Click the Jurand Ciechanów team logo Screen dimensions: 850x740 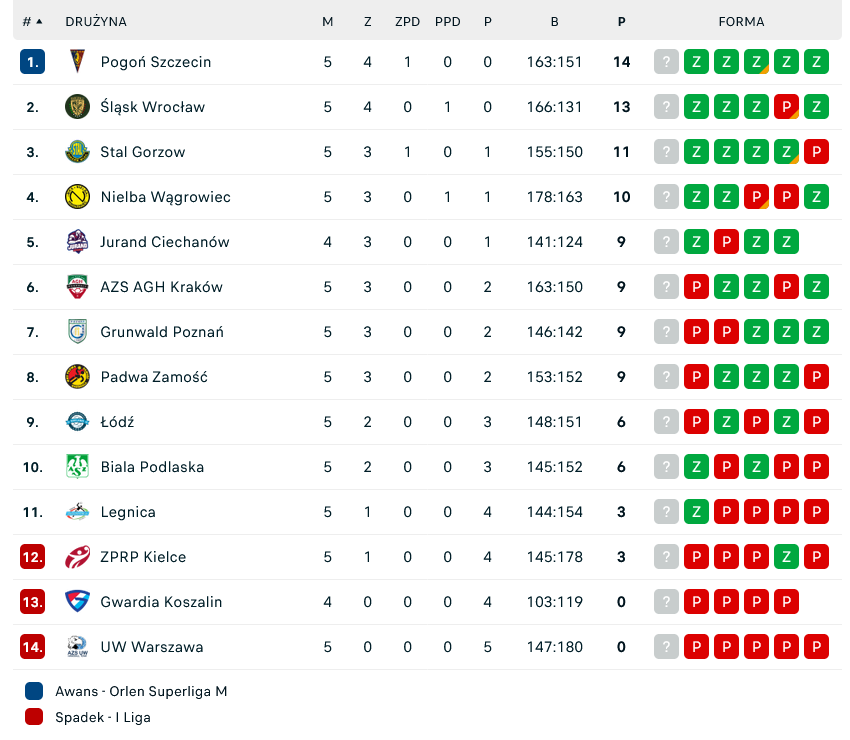pyautogui.click(x=77, y=242)
